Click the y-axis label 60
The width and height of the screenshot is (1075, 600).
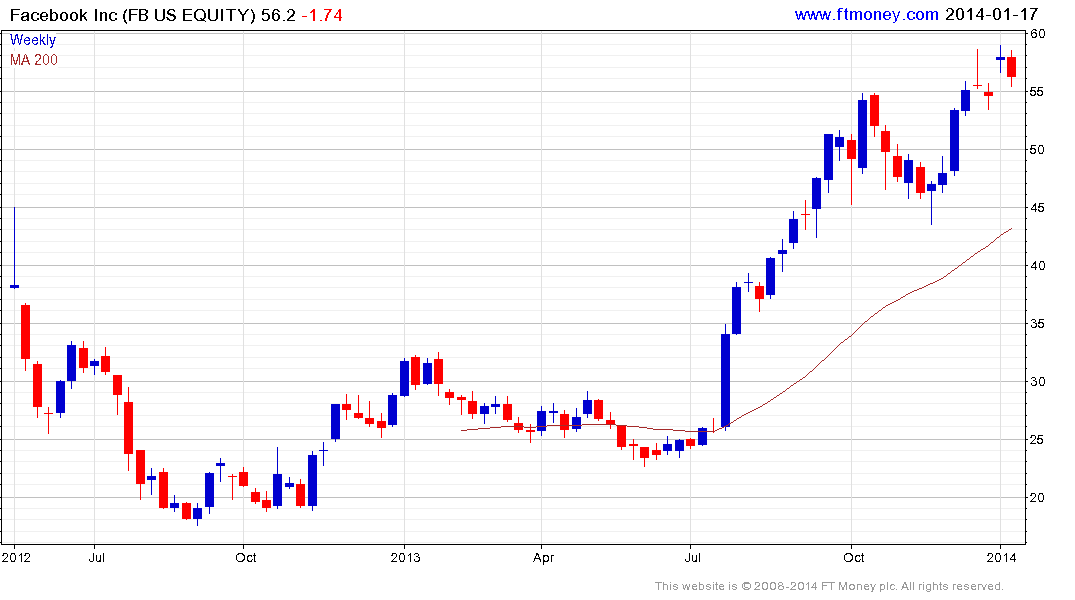[x=1038, y=34]
